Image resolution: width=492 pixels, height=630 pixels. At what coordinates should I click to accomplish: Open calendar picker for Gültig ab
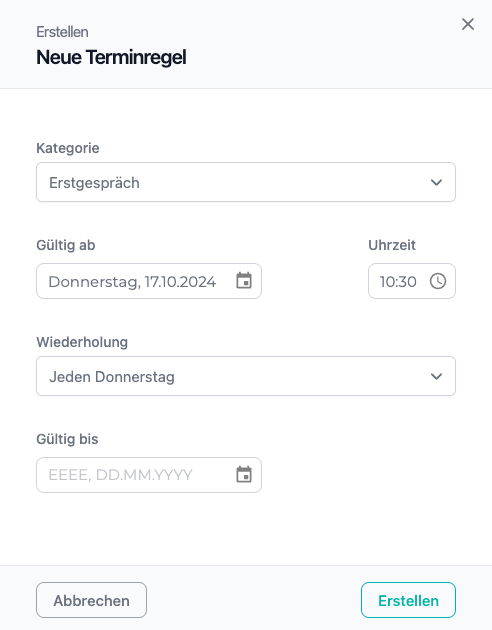[244, 280]
